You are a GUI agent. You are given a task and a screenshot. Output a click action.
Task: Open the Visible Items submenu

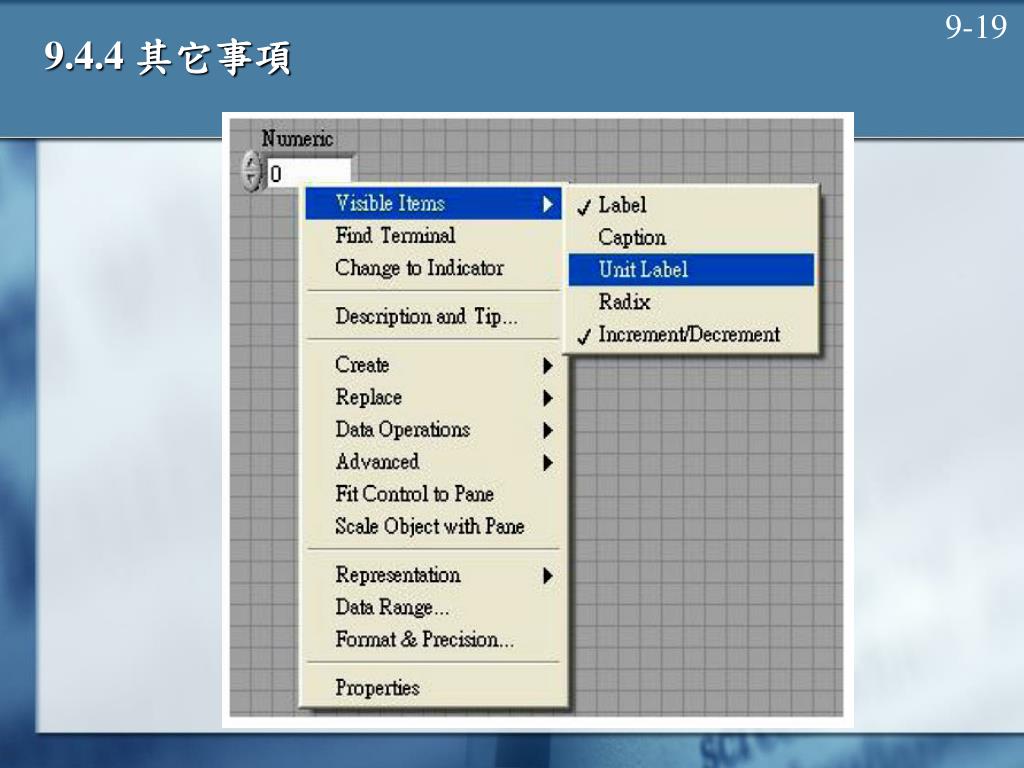(x=433, y=204)
